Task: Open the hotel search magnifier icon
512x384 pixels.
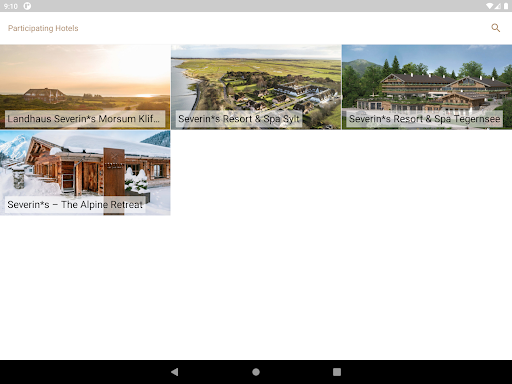Action: (496, 28)
